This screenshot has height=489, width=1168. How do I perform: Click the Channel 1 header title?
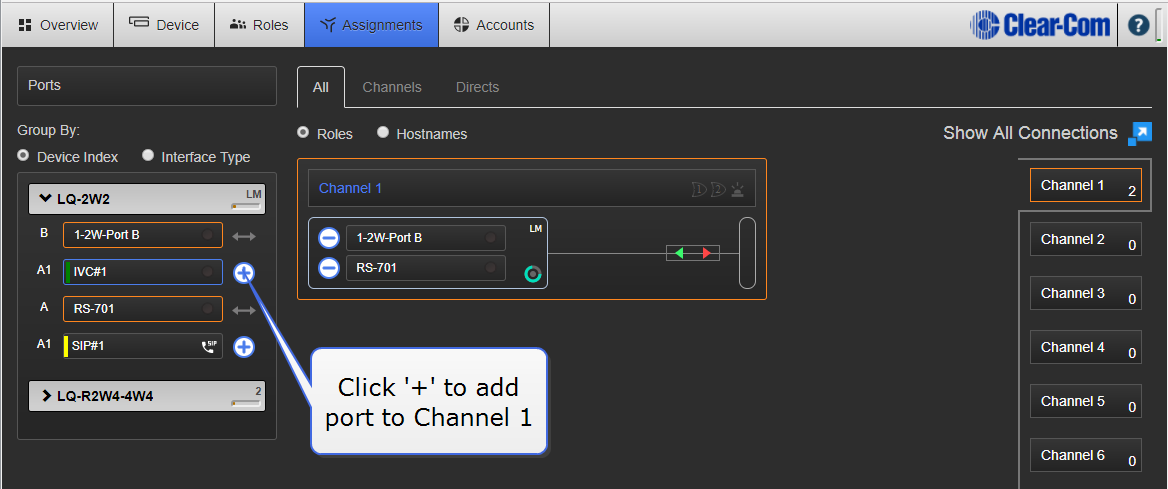tap(350, 188)
